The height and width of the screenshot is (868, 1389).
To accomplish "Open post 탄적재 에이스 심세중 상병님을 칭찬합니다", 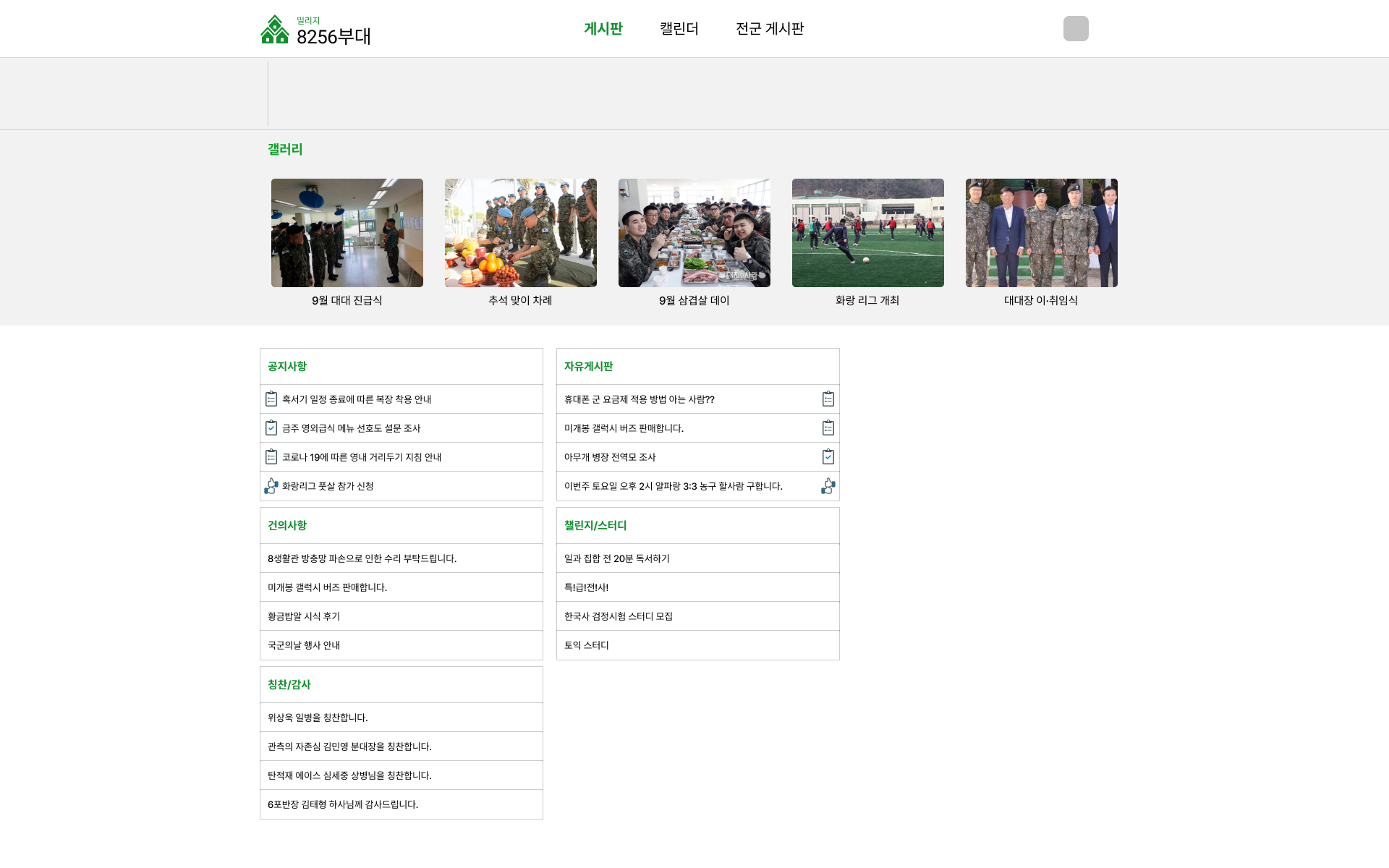I will click(349, 775).
